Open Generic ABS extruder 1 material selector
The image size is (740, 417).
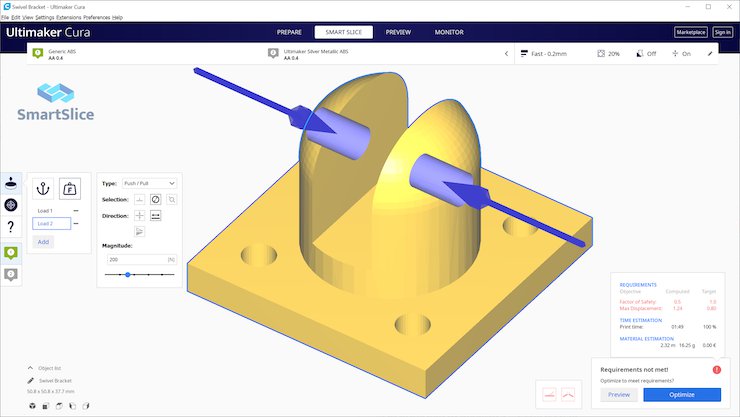[146, 54]
